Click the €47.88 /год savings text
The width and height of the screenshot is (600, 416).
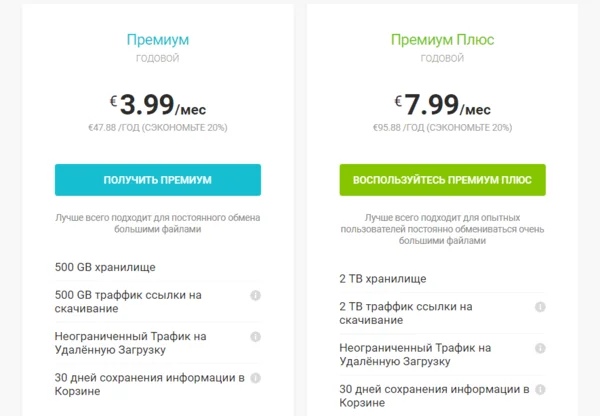[158, 127]
